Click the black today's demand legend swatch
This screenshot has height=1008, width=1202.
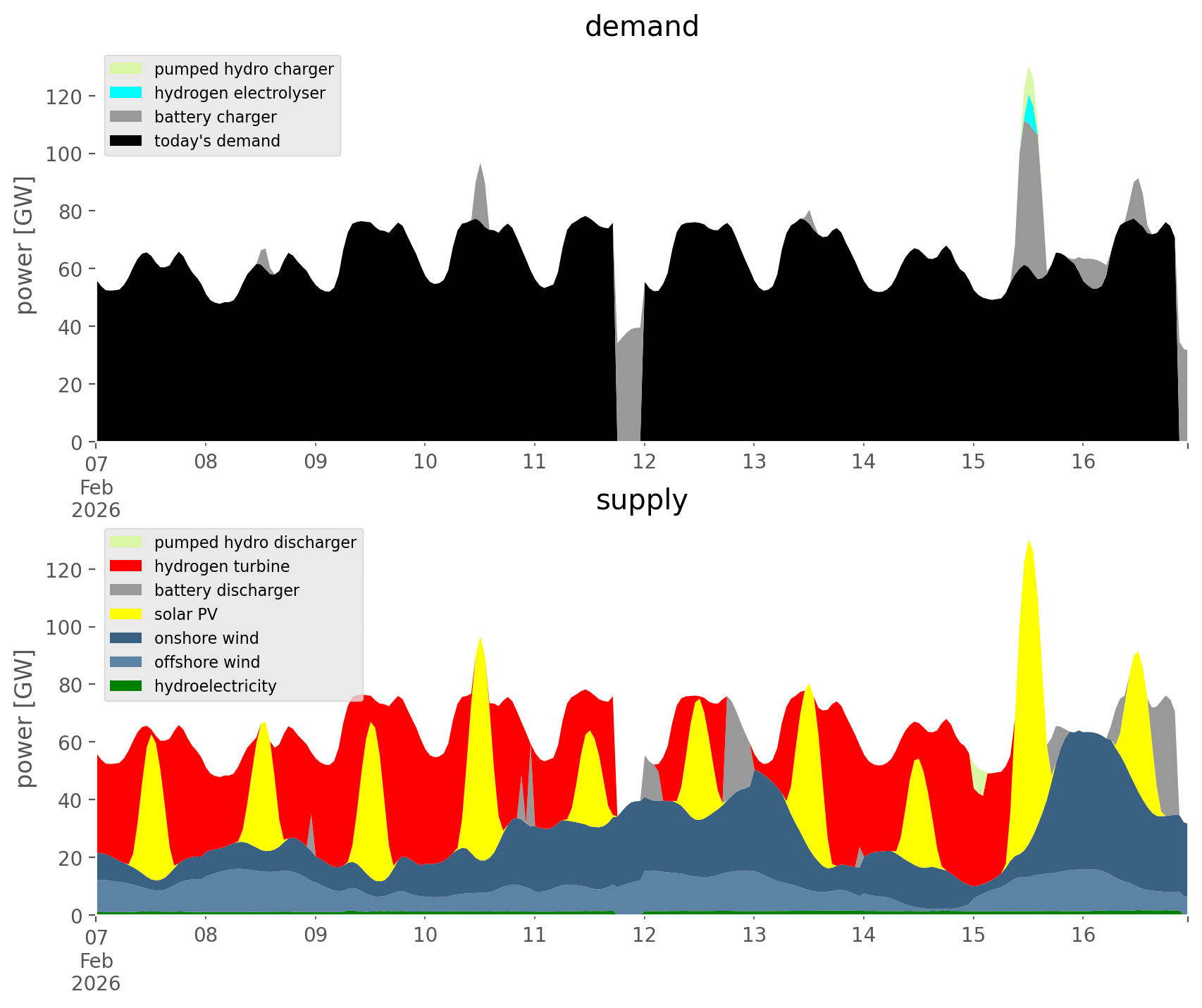click(126, 141)
